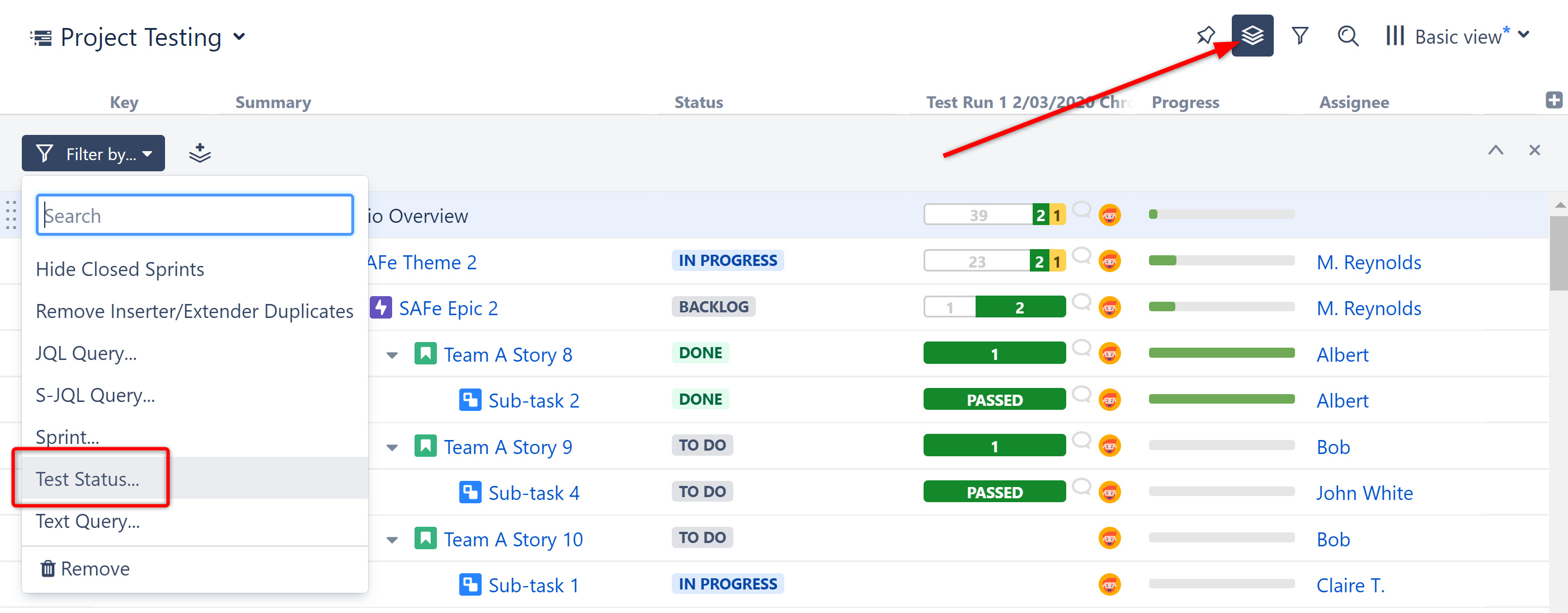Open the Transformations layers icon in the toolbar

tap(1251, 36)
